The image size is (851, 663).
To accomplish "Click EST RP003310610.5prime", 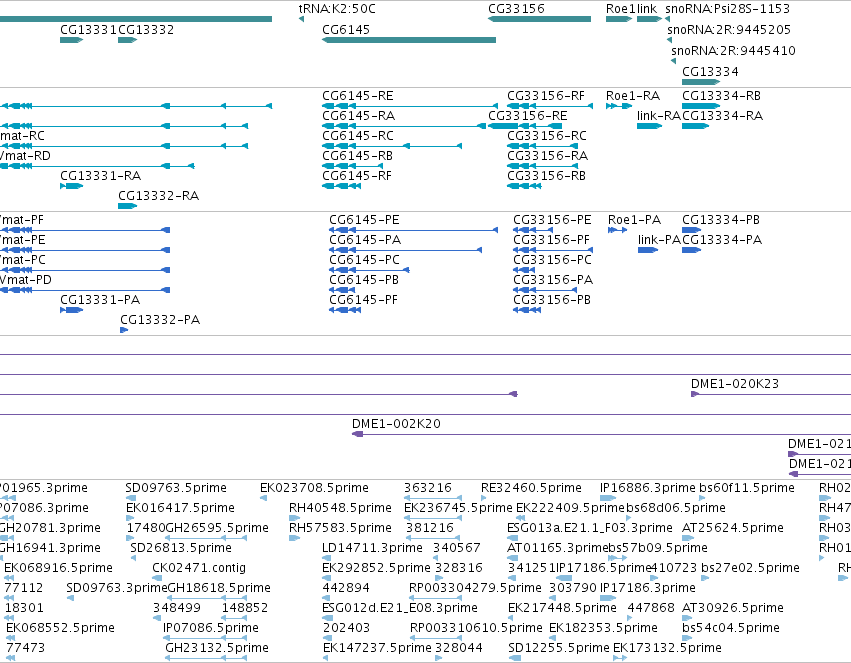I will pos(476,628).
